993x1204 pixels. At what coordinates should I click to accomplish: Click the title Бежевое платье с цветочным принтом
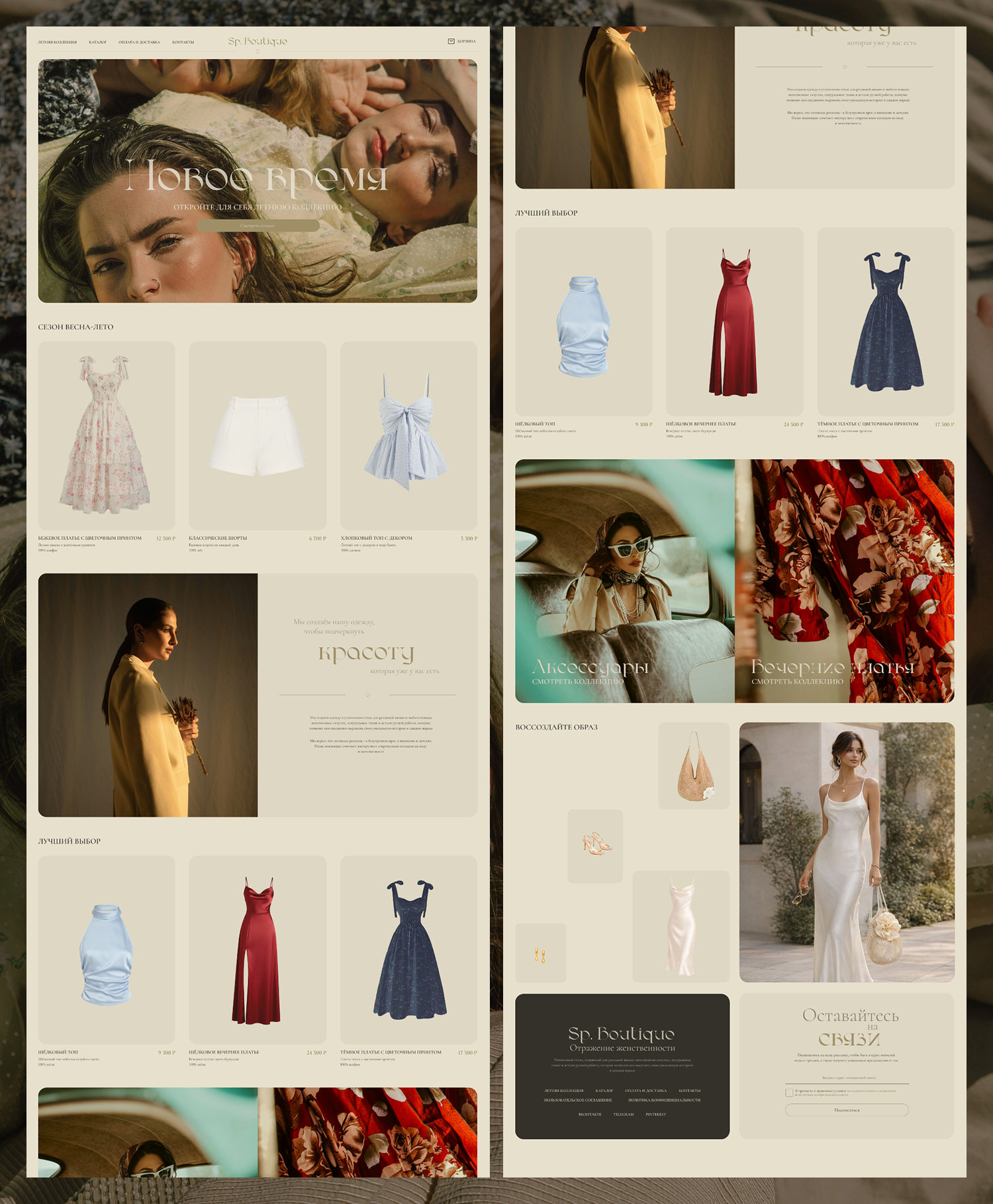[90, 538]
